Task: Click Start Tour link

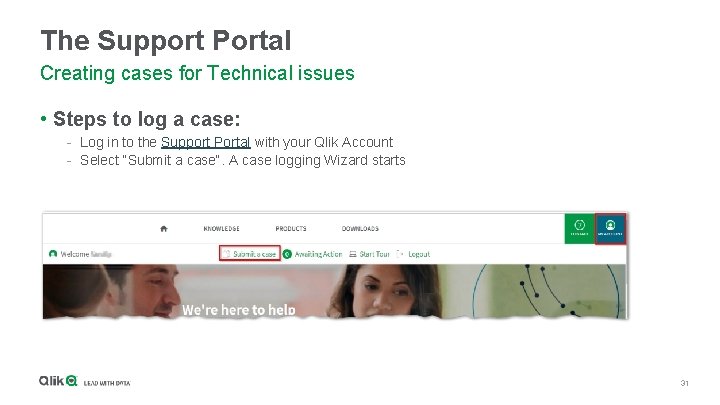Action: [x=374, y=254]
